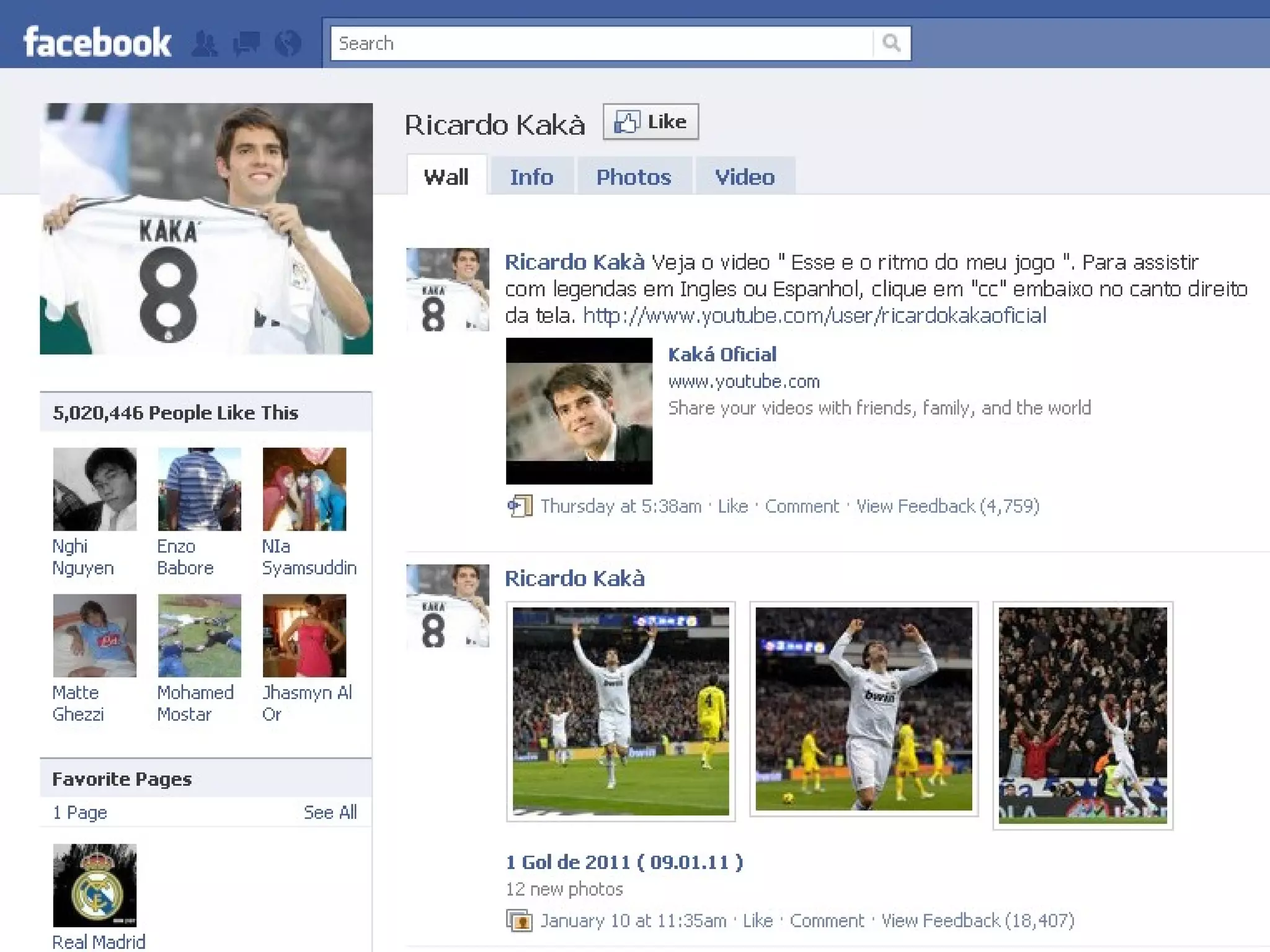1270x952 pixels.
Task: Click the photo album icon beside January 10
Action: coord(519,921)
